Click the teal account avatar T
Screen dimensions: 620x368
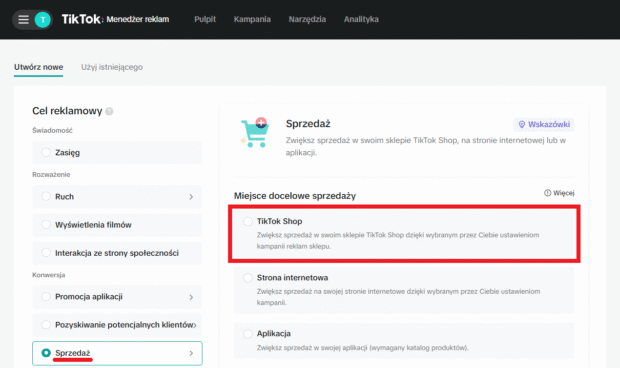(43, 19)
